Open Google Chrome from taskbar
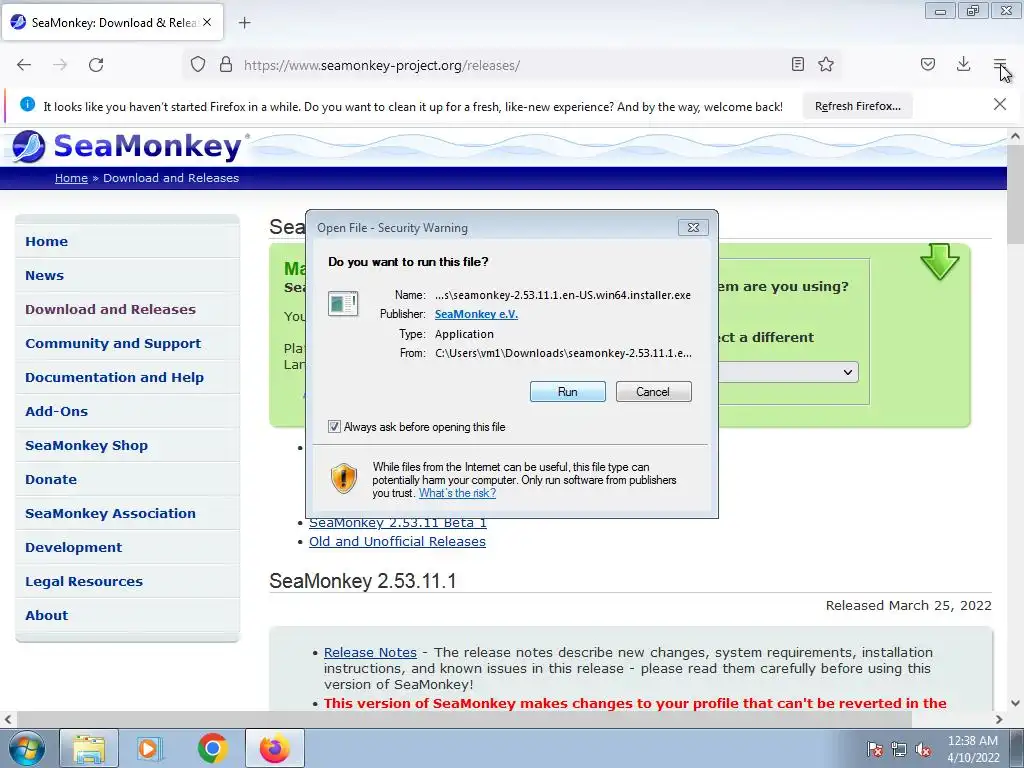Viewport: 1024px width, 768px height. point(212,748)
